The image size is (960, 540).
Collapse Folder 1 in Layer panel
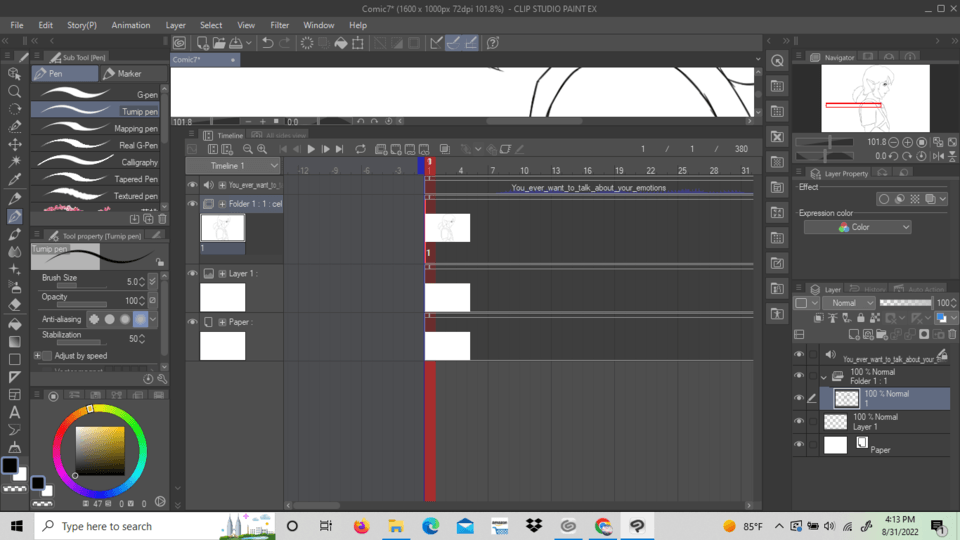click(x=823, y=377)
